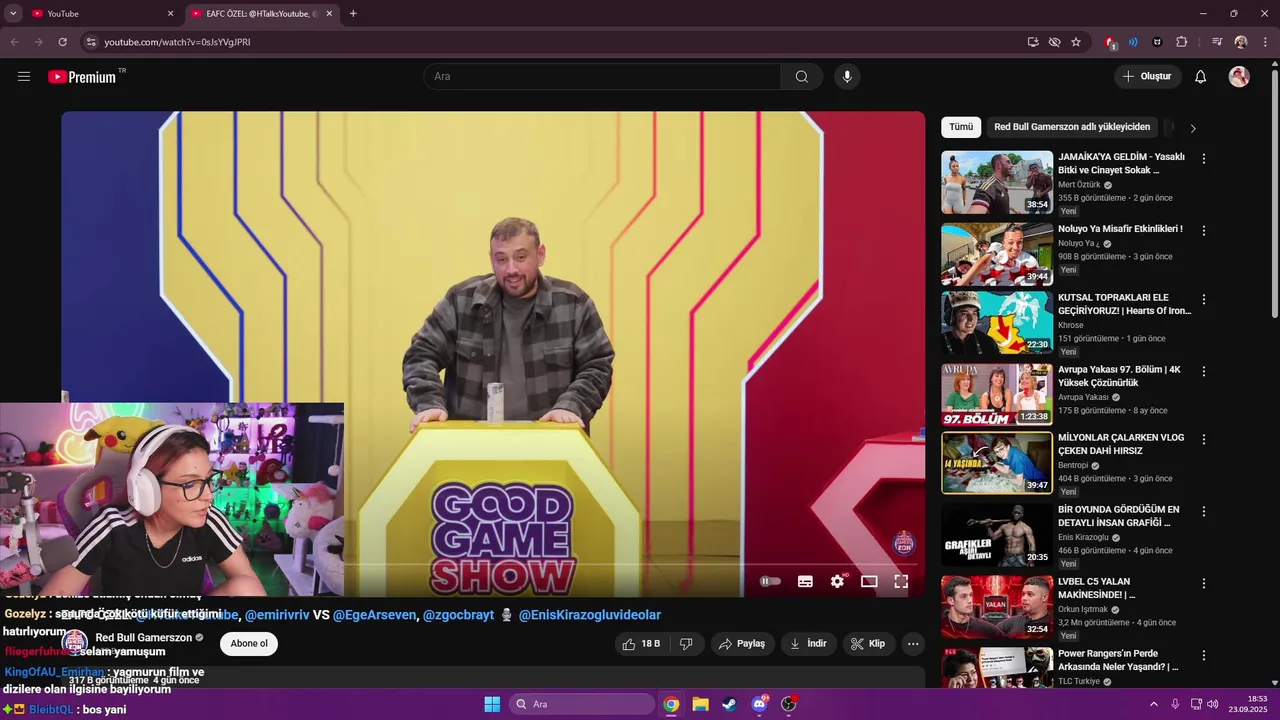1280x720 pixels.
Task: Click the eye-slash icon in address bar
Action: pos(1054,42)
